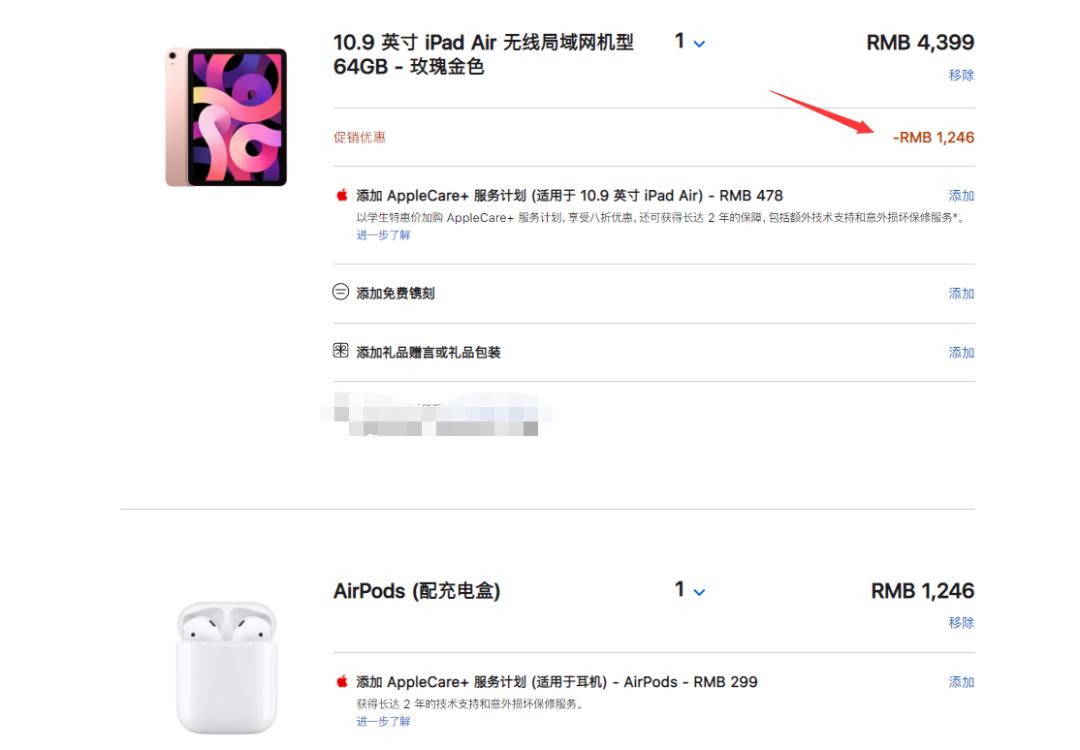Click the gift wrap icon
1080x750 pixels.
[341, 351]
